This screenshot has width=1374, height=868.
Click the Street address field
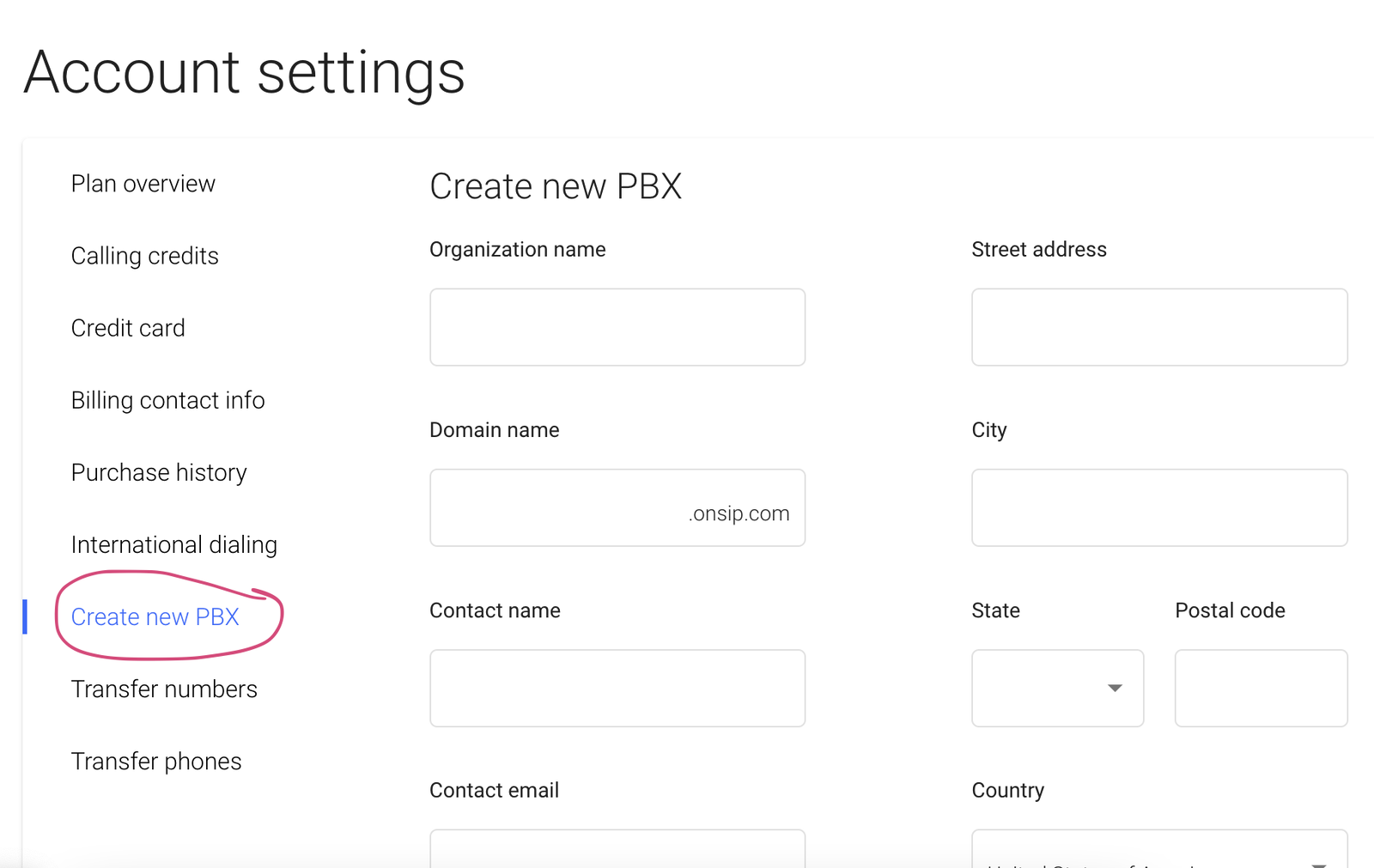tap(1158, 327)
